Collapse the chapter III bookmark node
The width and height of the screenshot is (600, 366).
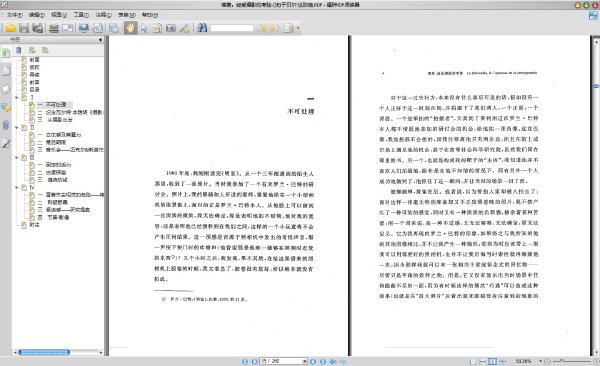click(x=16, y=157)
